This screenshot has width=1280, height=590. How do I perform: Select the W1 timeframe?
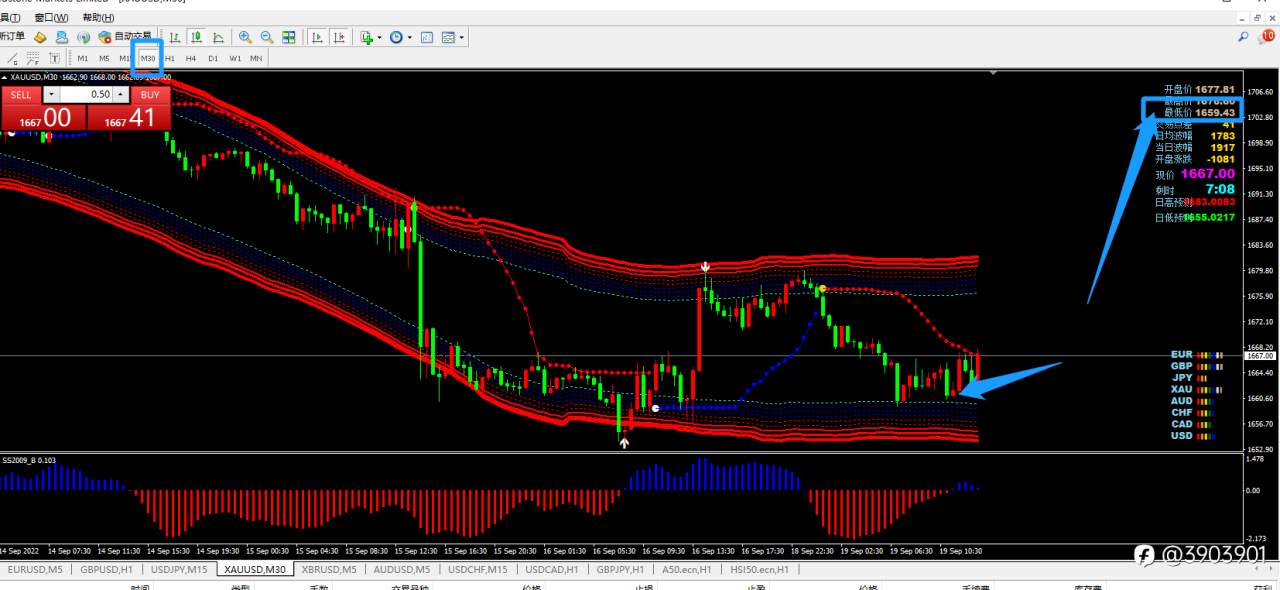pos(235,58)
